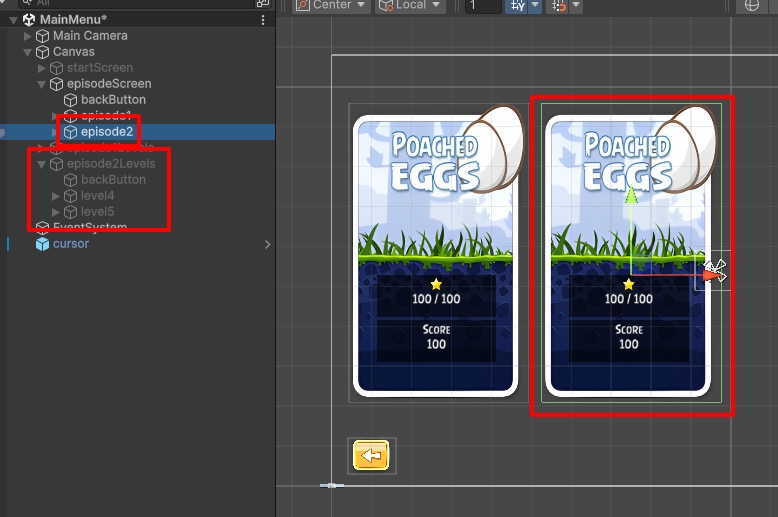Select backButton under episodeScreen

[113, 99]
